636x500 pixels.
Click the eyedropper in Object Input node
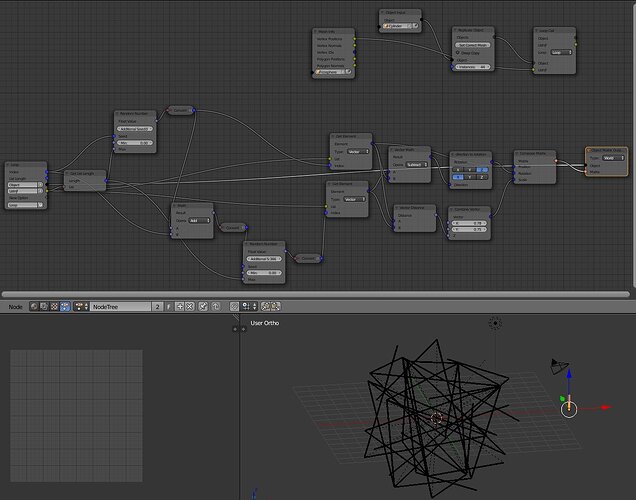[x=415, y=26]
